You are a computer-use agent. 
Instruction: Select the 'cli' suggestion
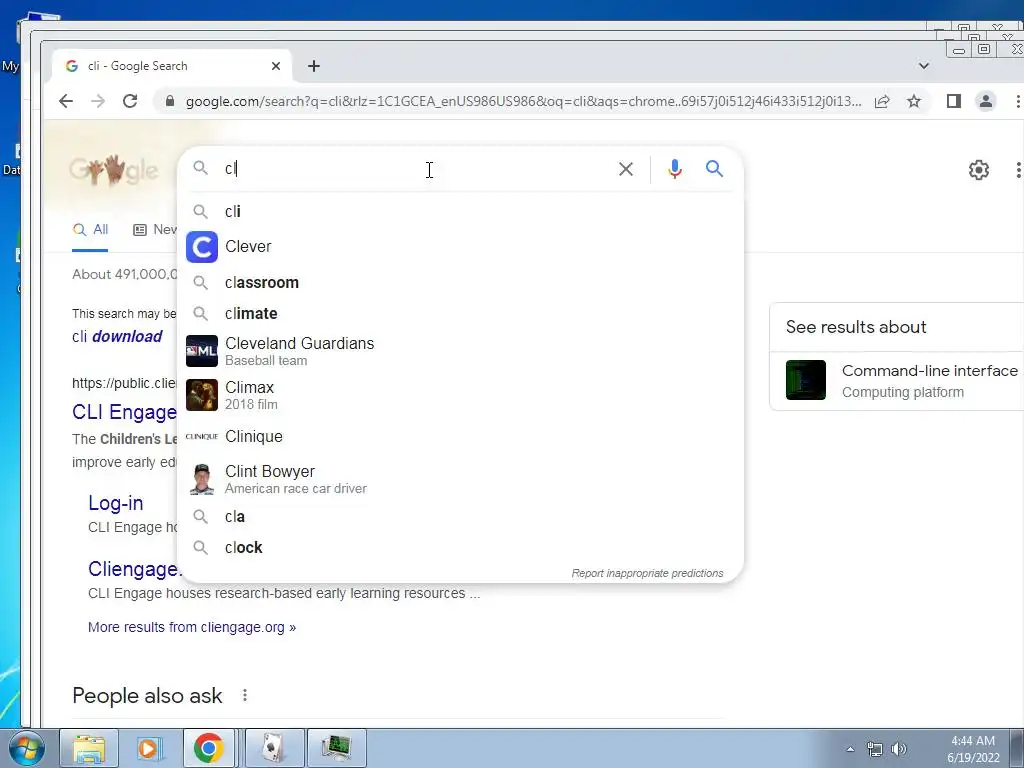pos(460,212)
